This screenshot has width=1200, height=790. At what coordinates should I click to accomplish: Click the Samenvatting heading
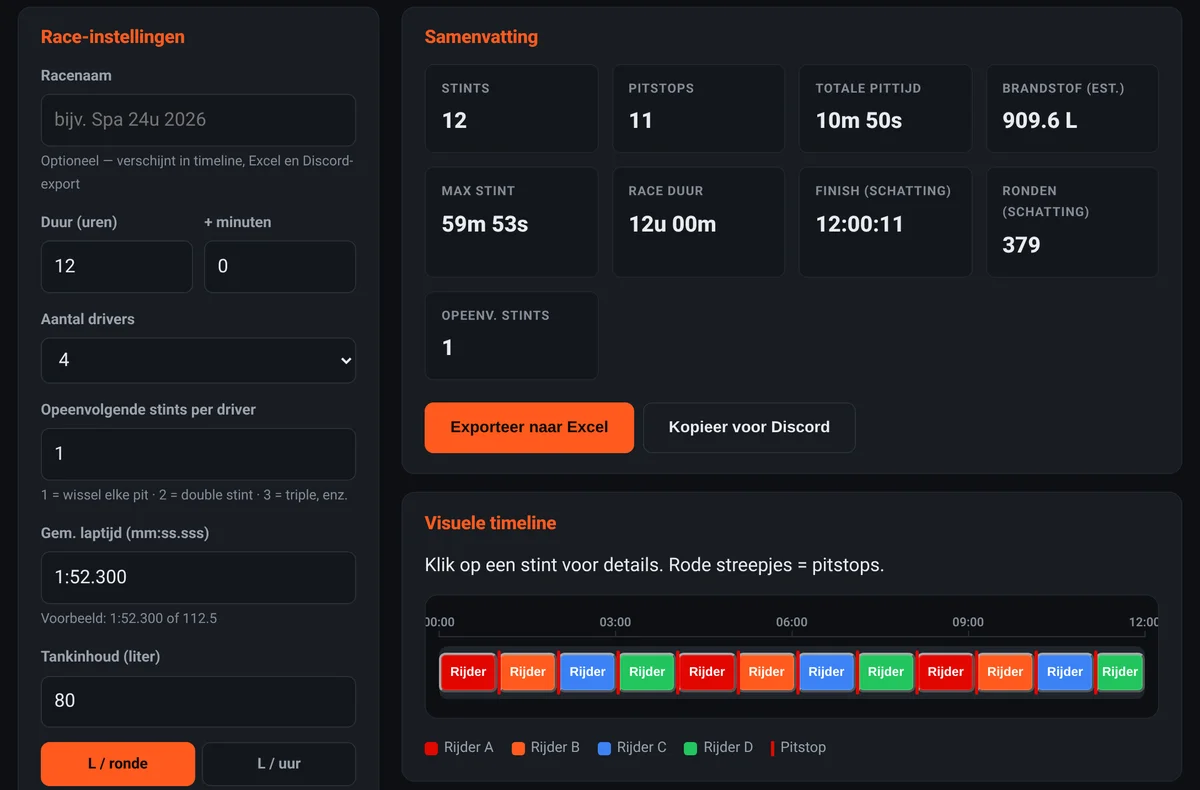click(481, 37)
